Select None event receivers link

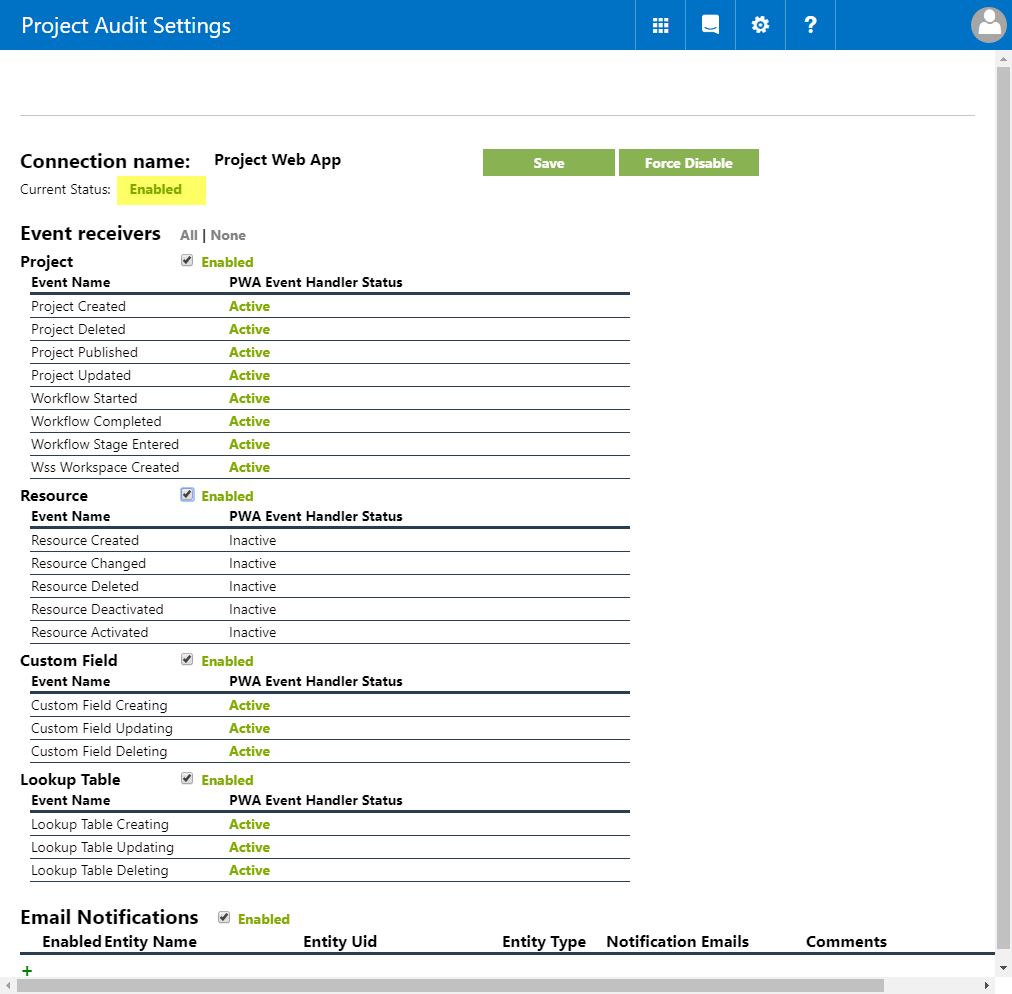(228, 236)
